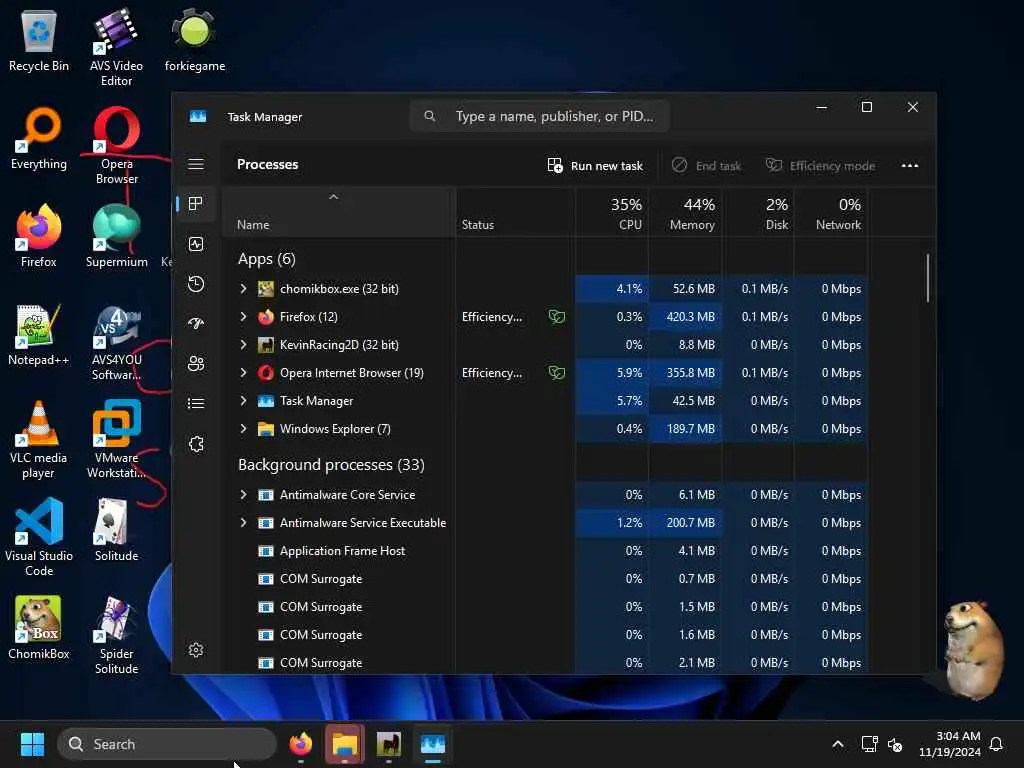The height and width of the screenshot is (768, 1024).
Task: Open the Processes page in sidebar
Action: (x=195, y=204)
